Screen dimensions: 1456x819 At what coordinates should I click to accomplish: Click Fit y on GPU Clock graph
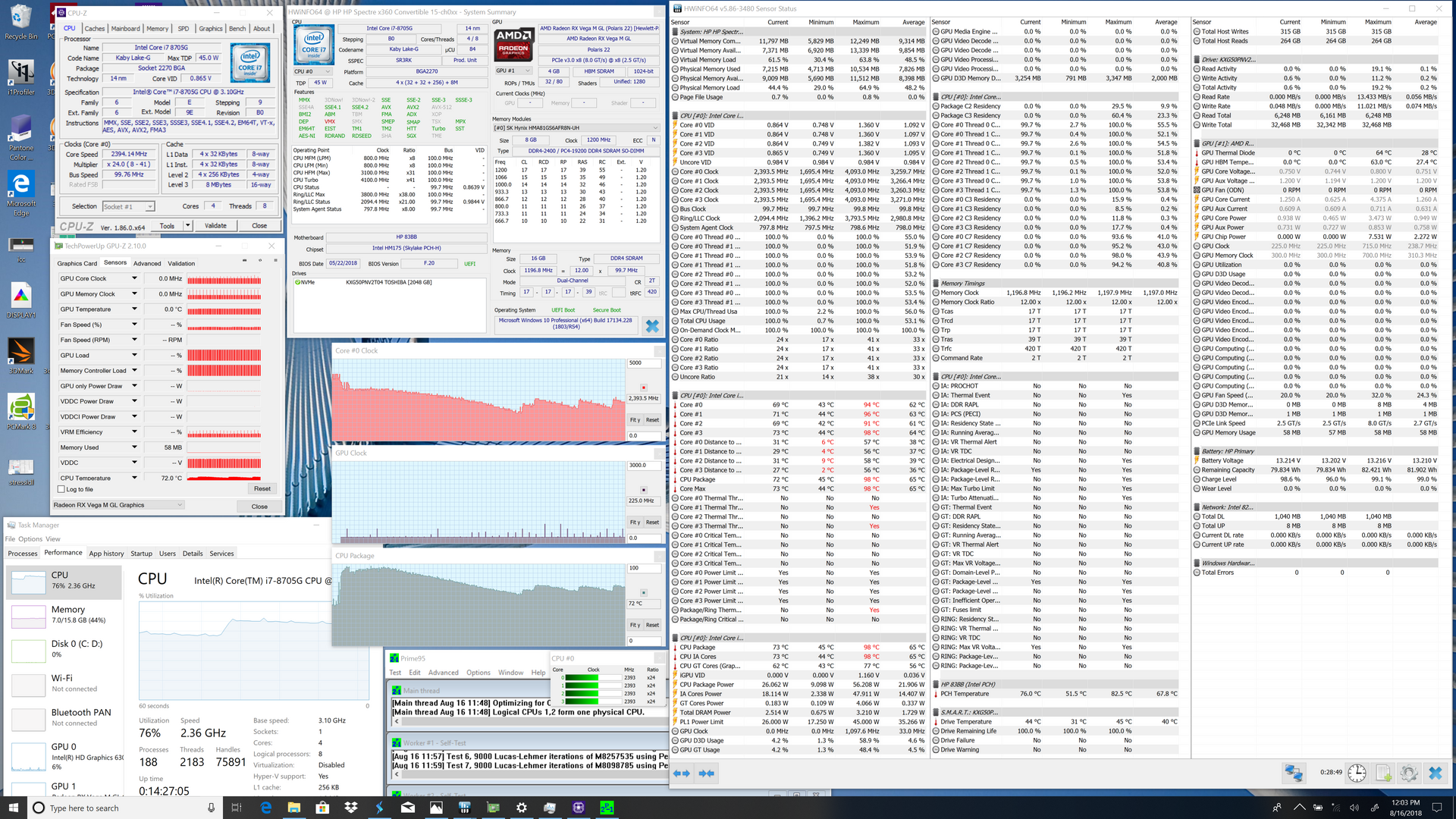point(635,522)
